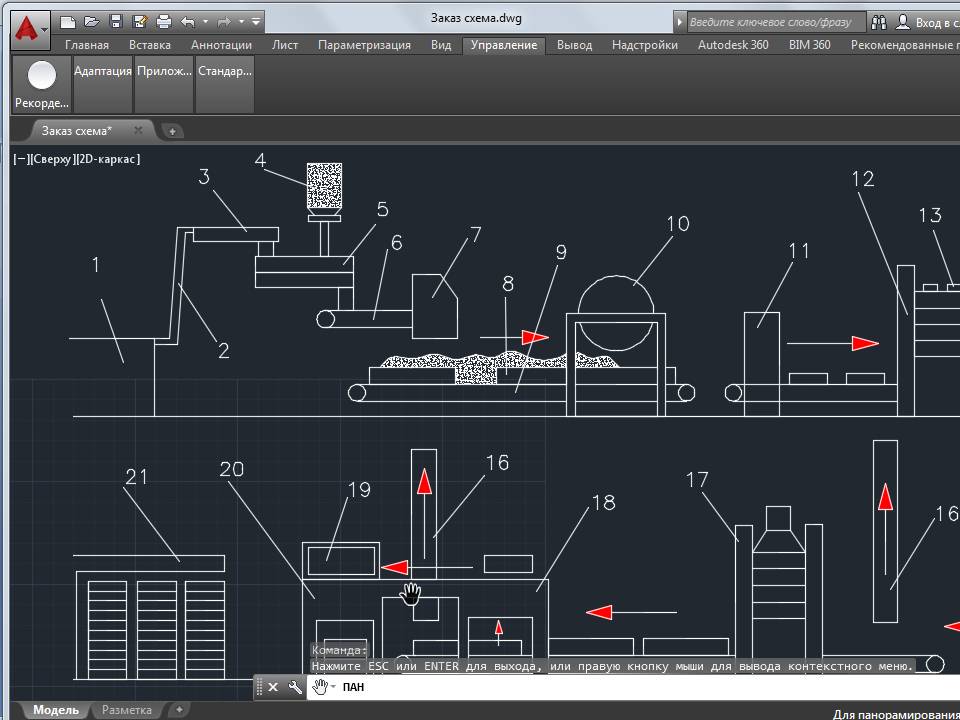Switch to the Вставка ribbon tab

click(x=149, y=45)
